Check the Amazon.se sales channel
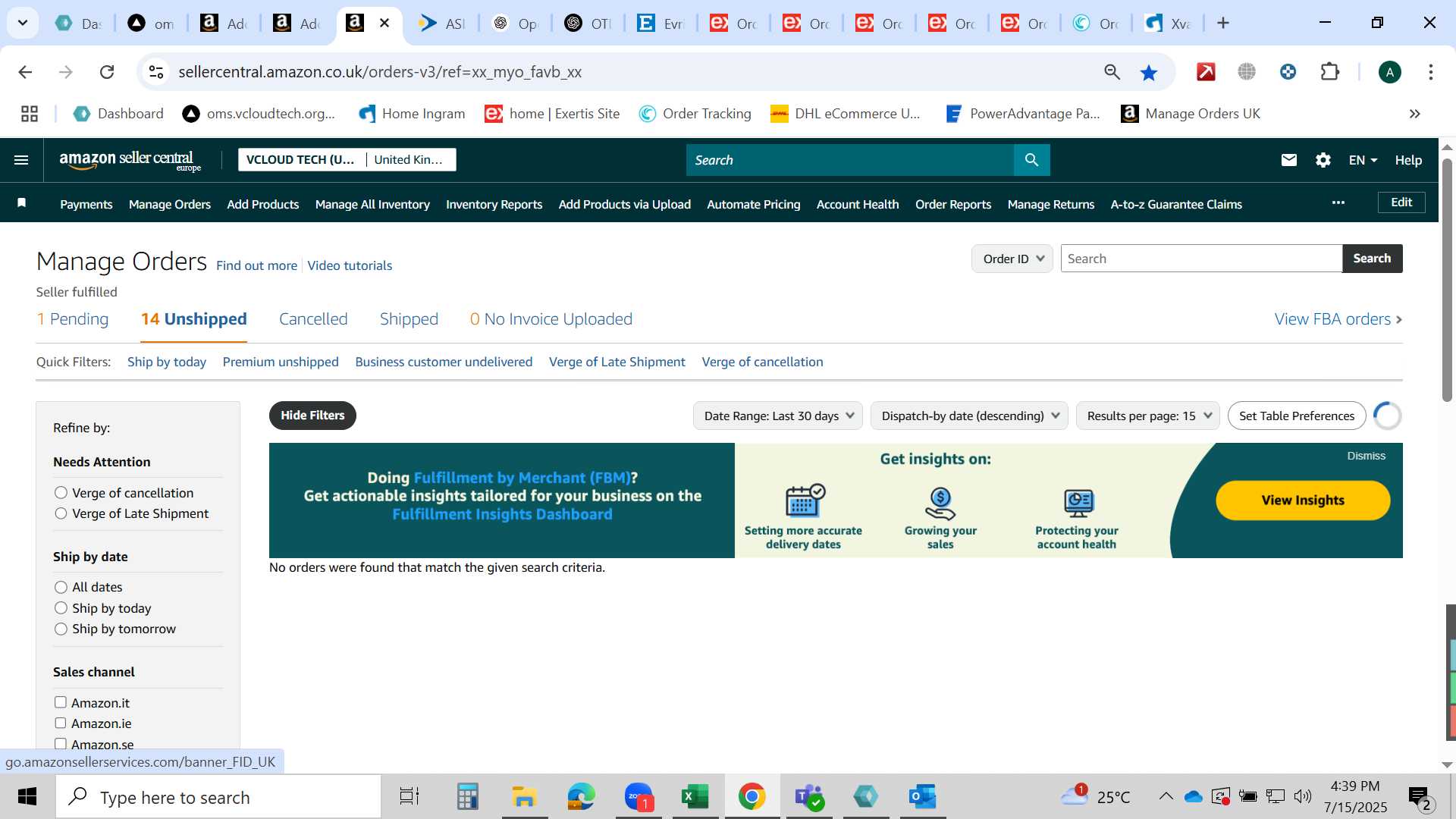Viewport: 1456px width, 819px height. coord(61,744)
